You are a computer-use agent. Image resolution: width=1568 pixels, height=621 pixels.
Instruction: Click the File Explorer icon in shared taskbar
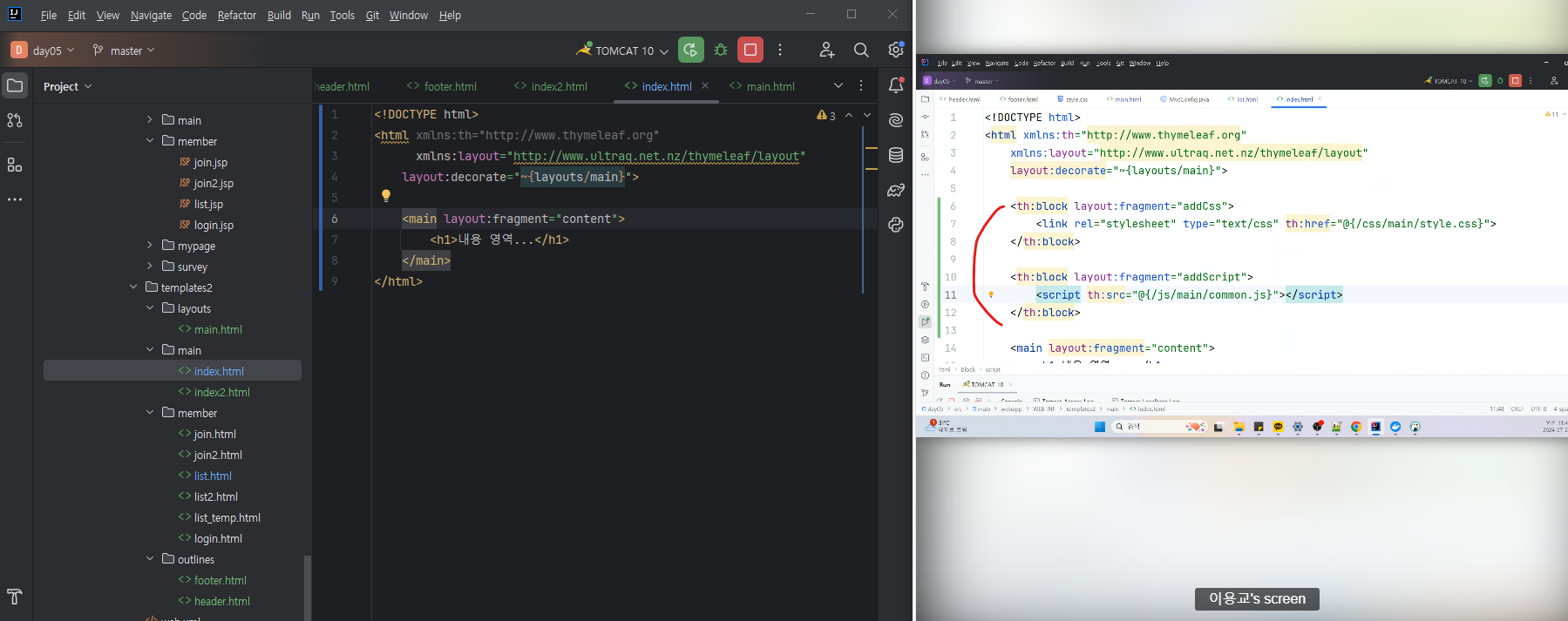(1239, 427)
